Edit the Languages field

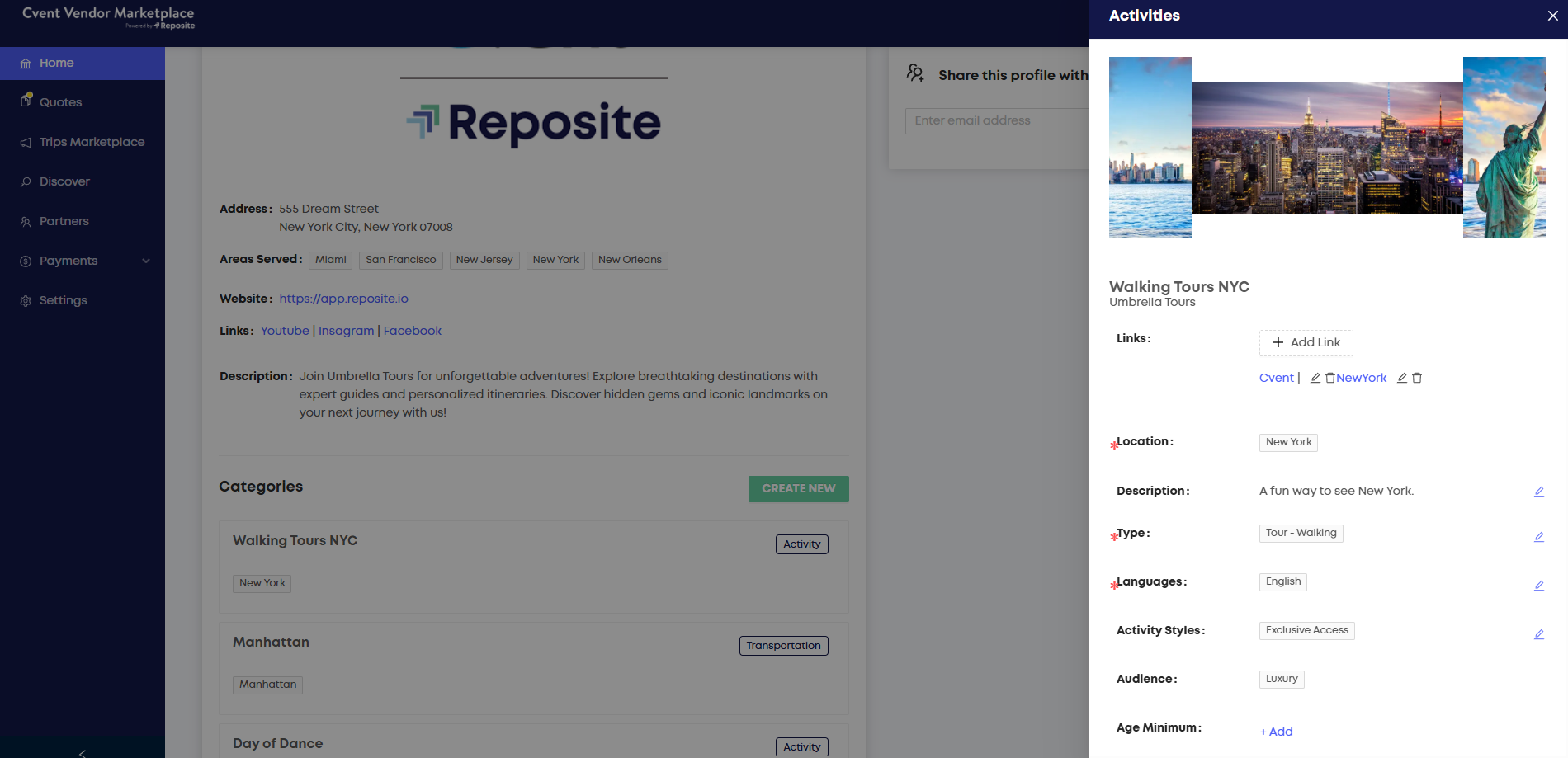point(1539,586)
